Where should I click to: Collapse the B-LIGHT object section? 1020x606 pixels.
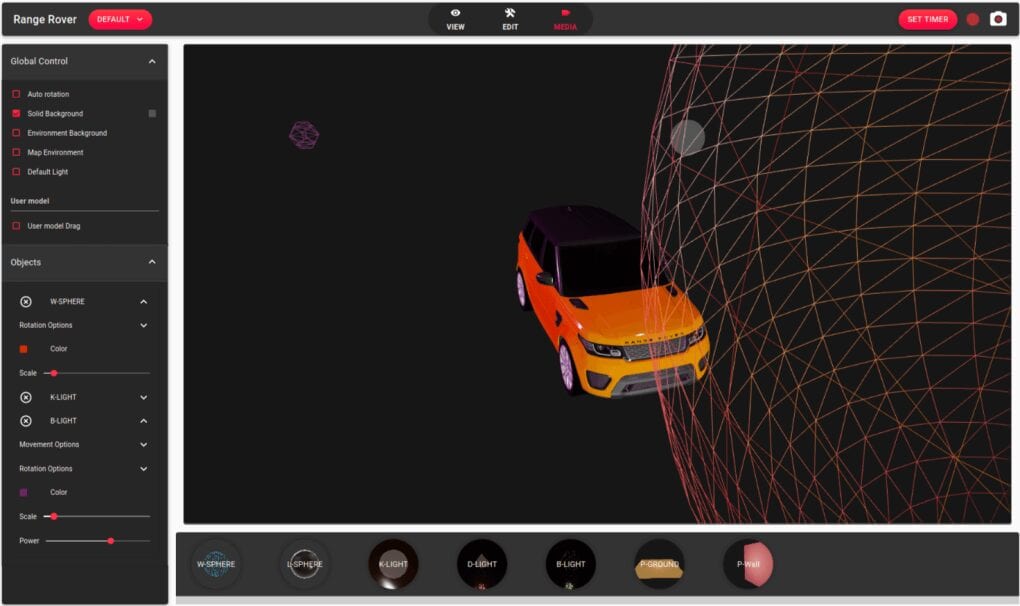(144, 421)
